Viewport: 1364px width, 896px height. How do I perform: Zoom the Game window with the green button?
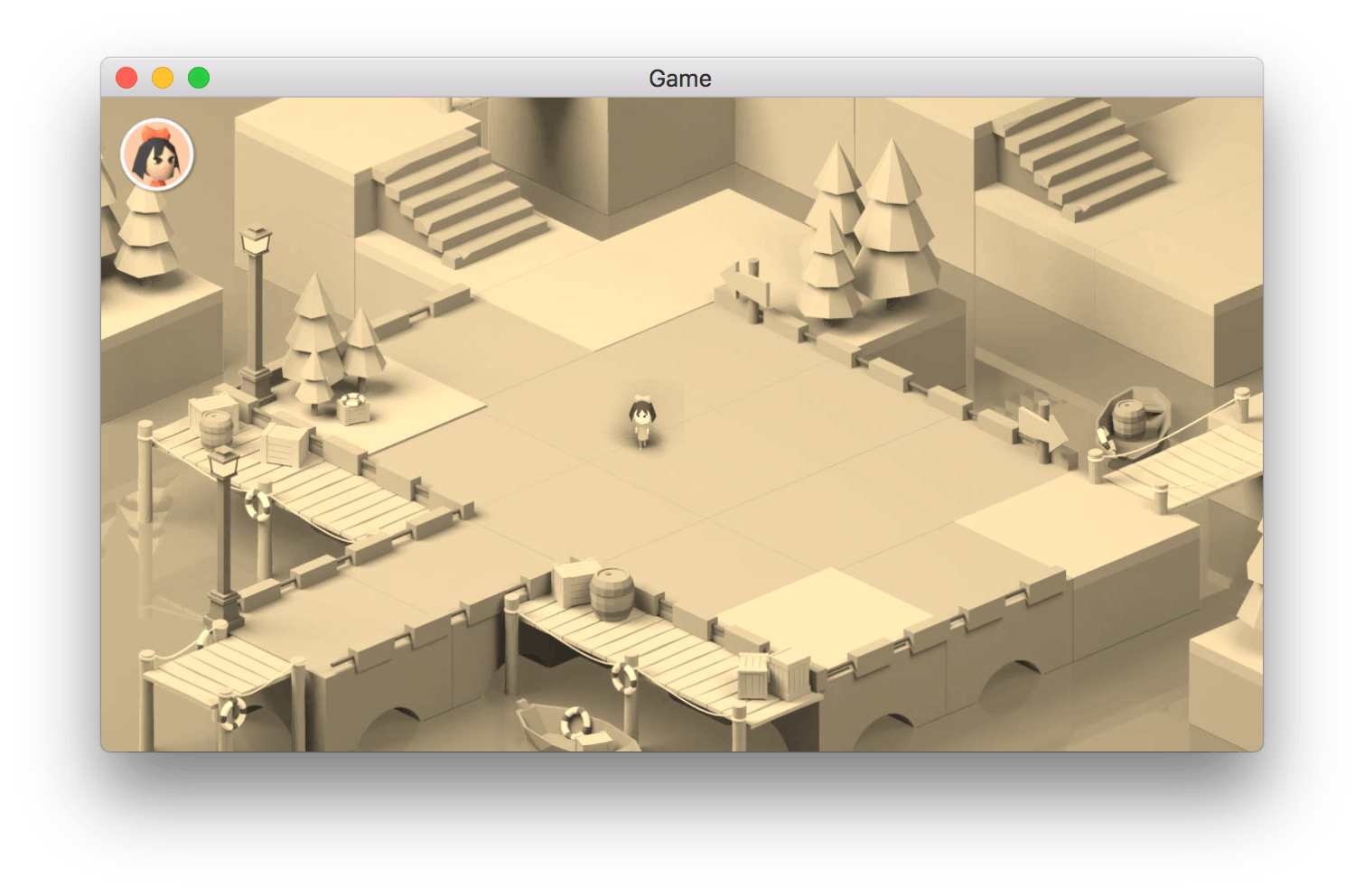point(199,79)
